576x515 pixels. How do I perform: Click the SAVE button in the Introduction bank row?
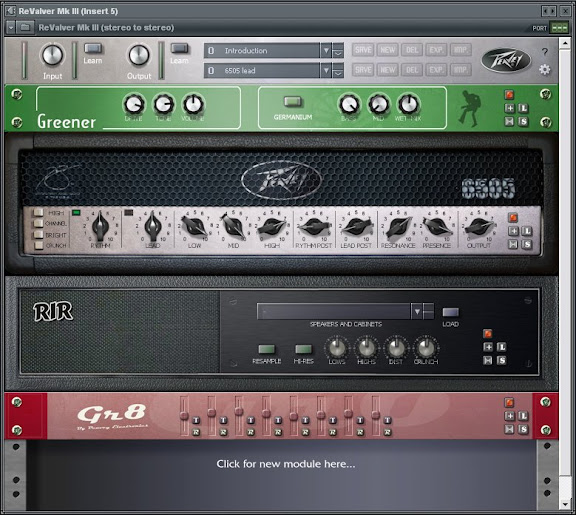[363, 50]
